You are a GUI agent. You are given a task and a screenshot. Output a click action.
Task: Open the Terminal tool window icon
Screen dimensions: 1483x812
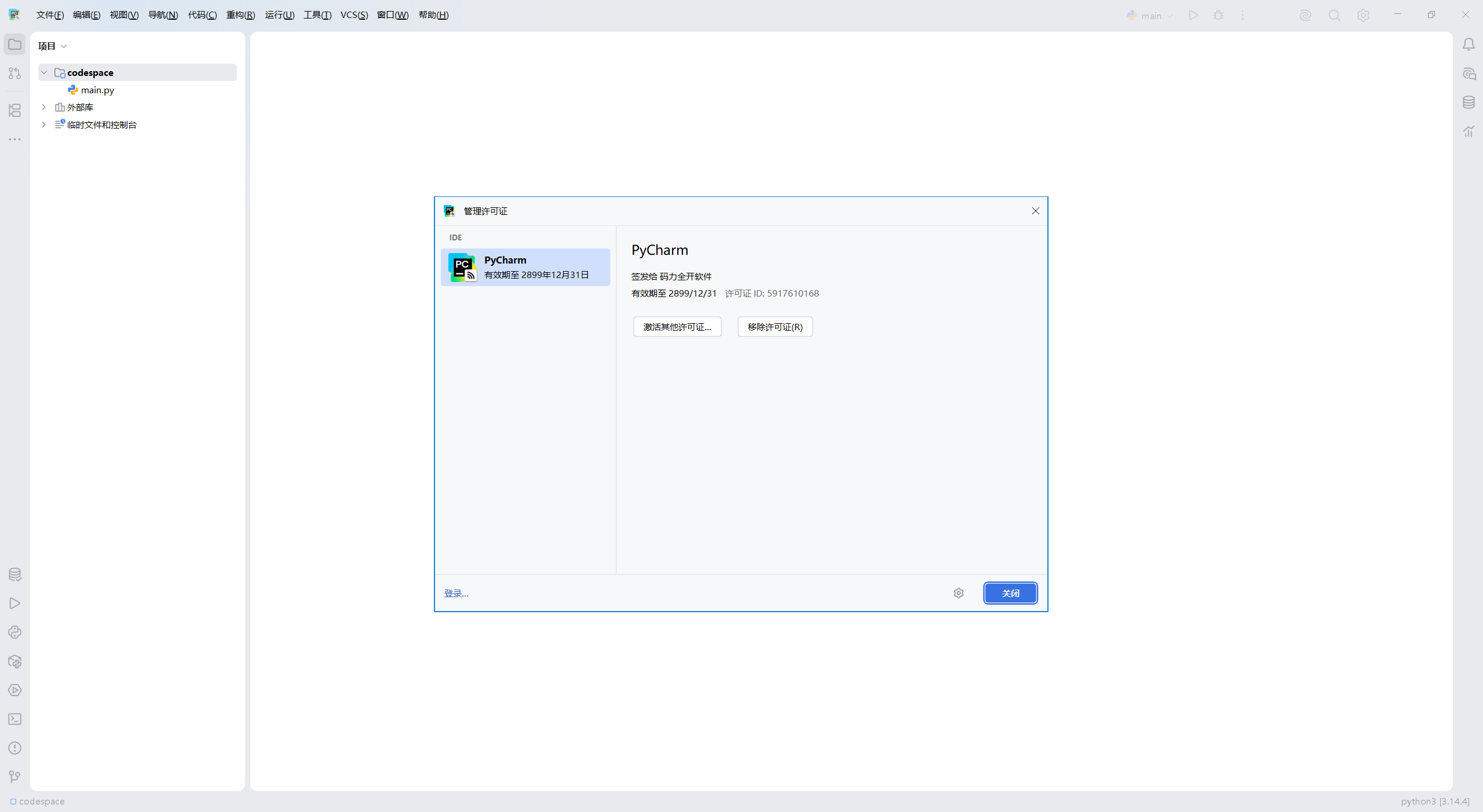14,719
